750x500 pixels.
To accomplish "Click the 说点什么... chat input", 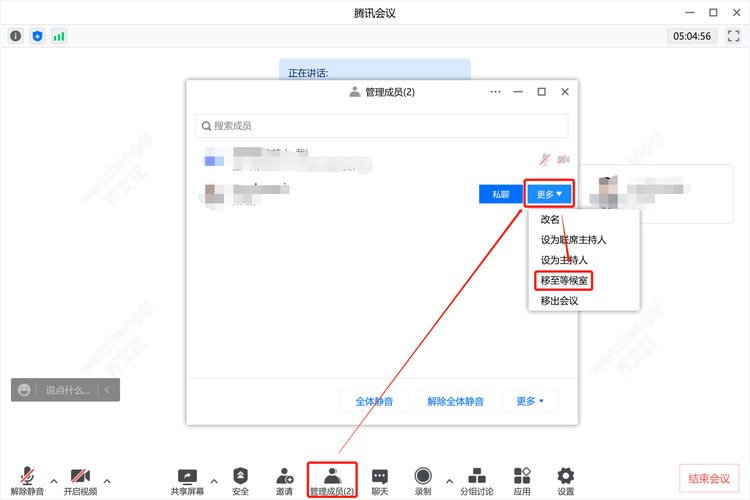I will click(x=67, y=390).
